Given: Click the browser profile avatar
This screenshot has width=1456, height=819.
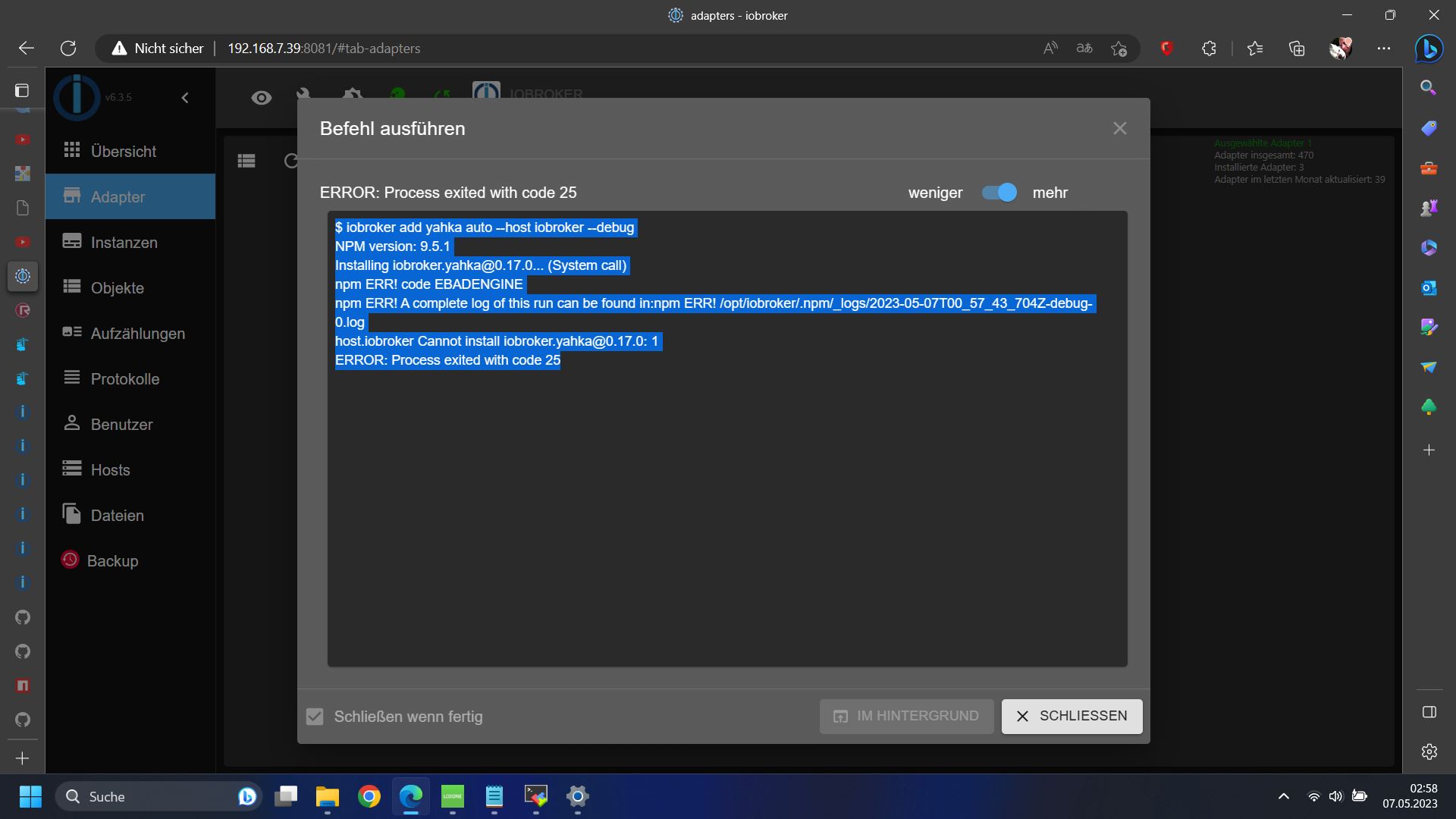Looking at the screenshot, I should pos(1341,49).
